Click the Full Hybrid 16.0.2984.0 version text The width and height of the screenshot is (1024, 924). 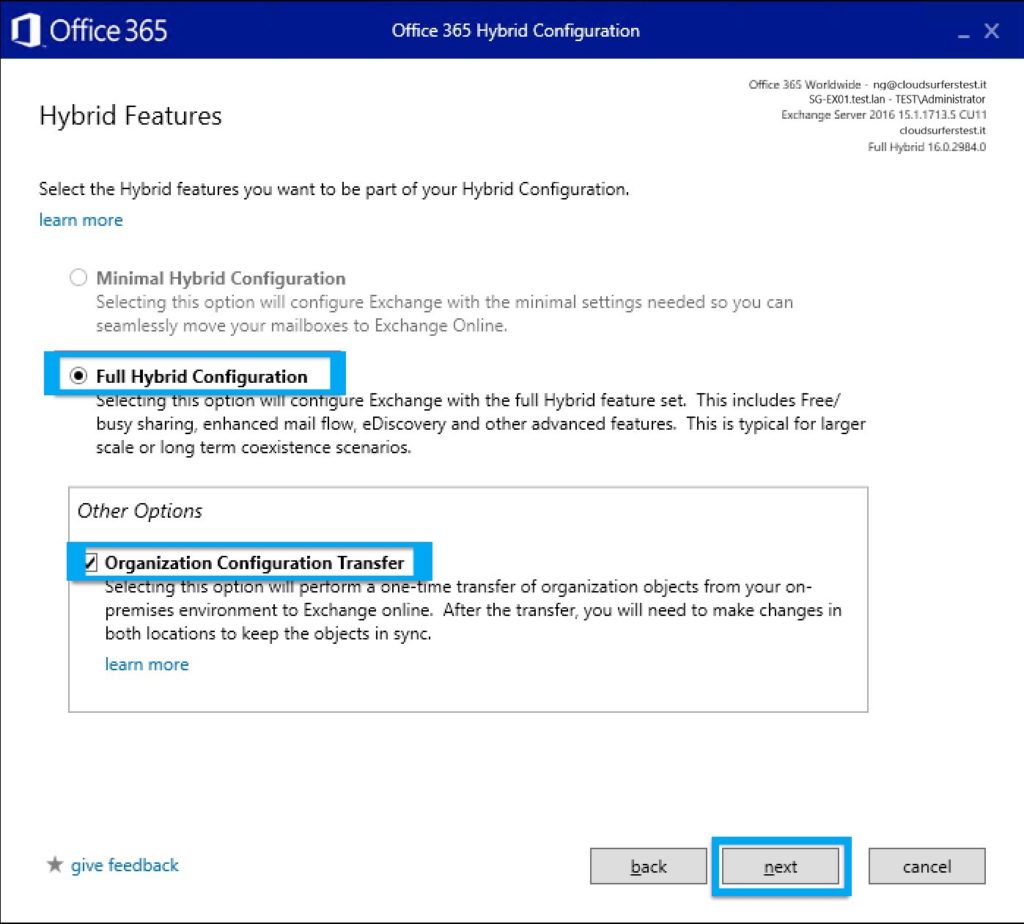pyautogui.click(x=927, y=147)
